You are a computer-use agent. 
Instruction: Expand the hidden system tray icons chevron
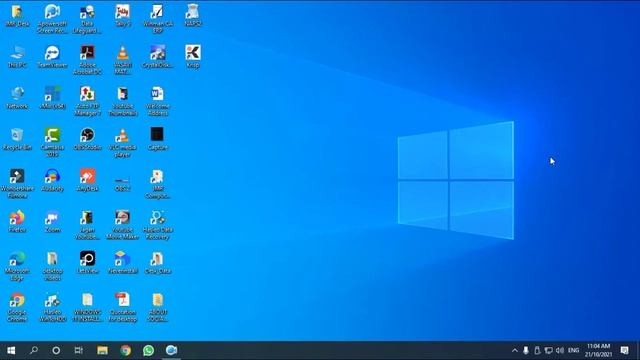coord(515,350)
